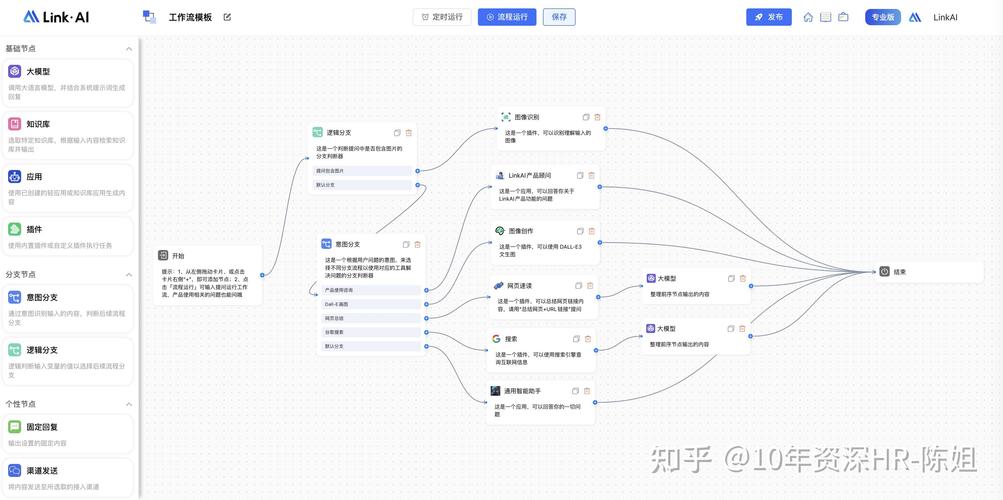This screenshot has width=1003, height=500.
Task: Run the workflow with 流程运行
Action: click(507, 17)
